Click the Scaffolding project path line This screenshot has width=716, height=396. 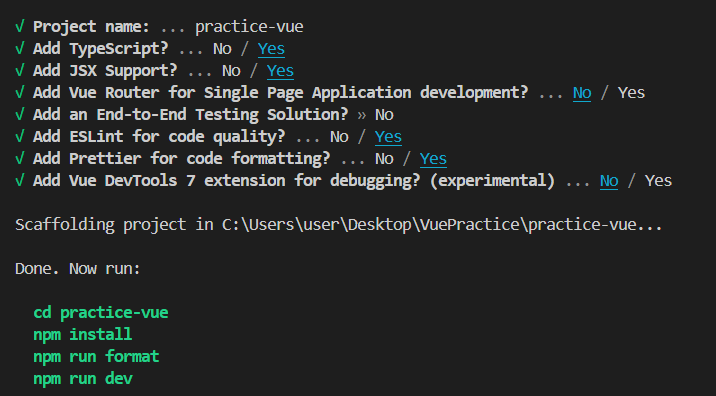pos(338,224)
